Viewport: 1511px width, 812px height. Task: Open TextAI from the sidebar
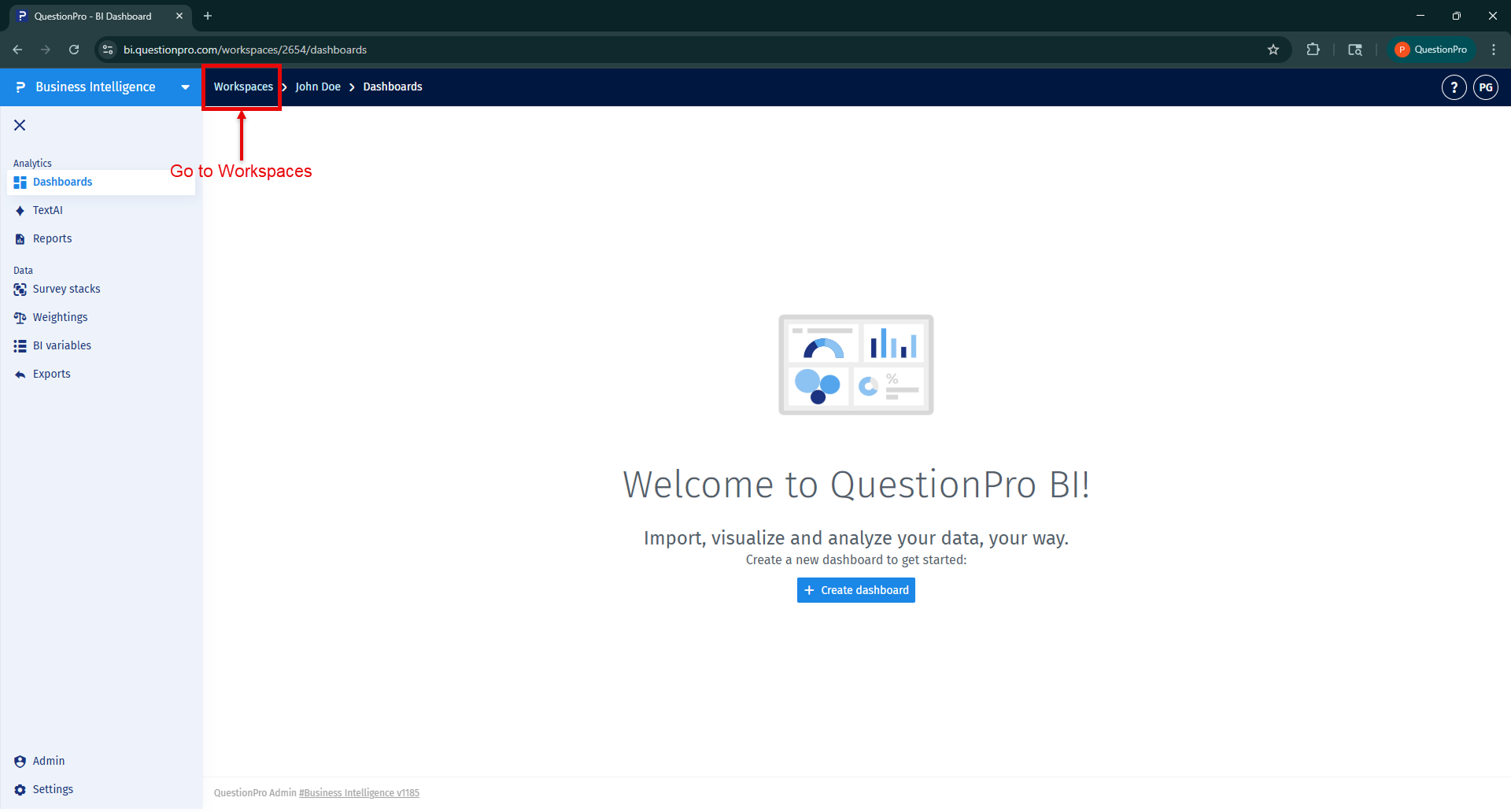pos(102,211)
